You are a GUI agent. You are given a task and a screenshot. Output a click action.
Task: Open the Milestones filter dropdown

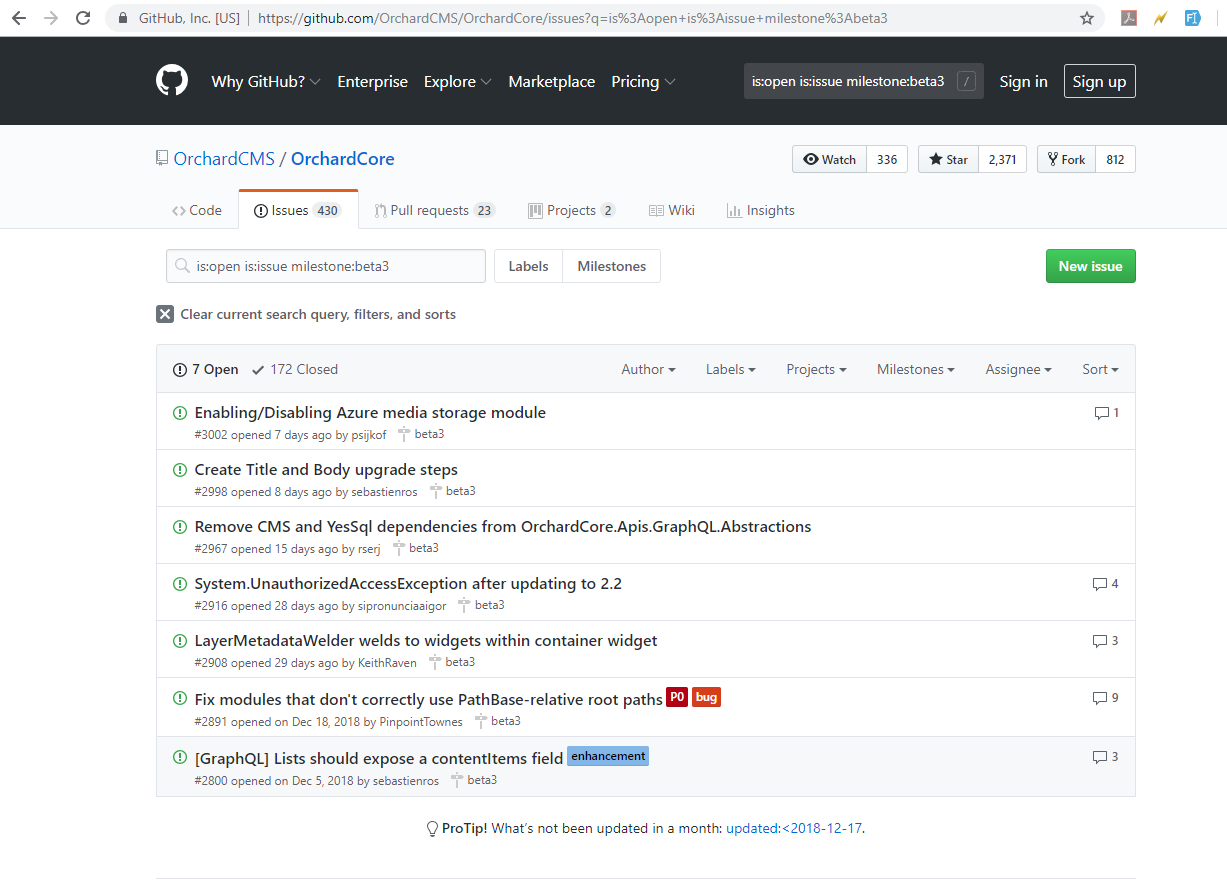916,369
